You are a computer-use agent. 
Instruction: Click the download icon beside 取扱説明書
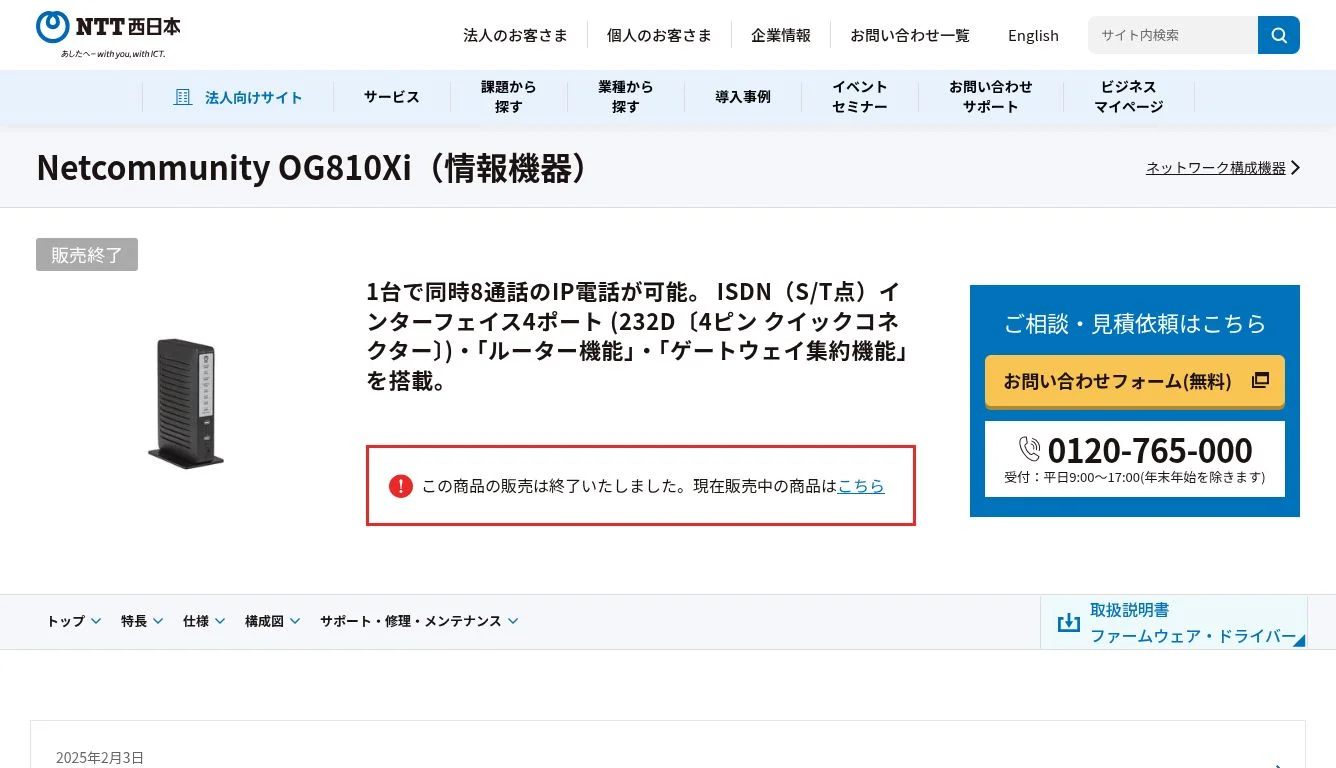(x=1069, y=622)
